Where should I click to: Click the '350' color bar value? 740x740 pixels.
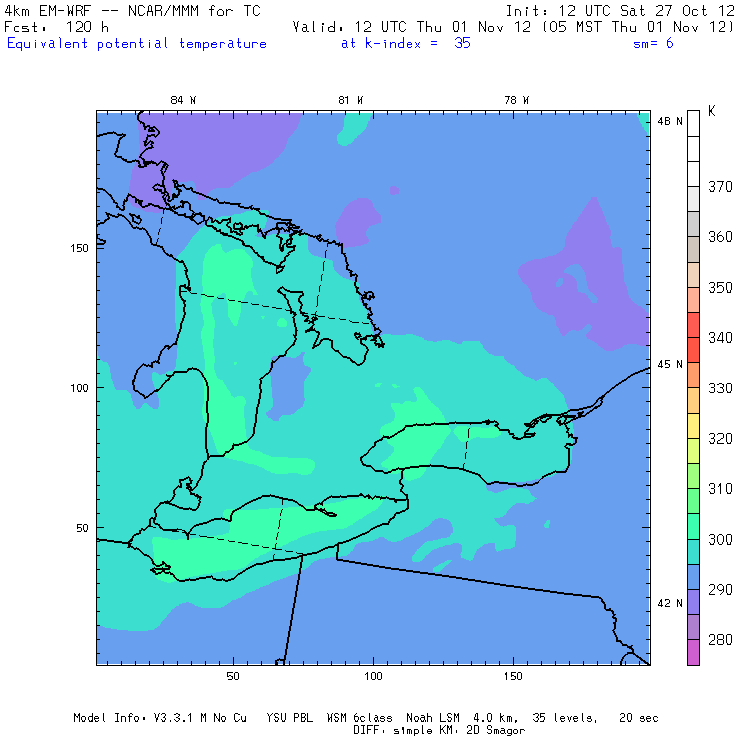point(720,287)
